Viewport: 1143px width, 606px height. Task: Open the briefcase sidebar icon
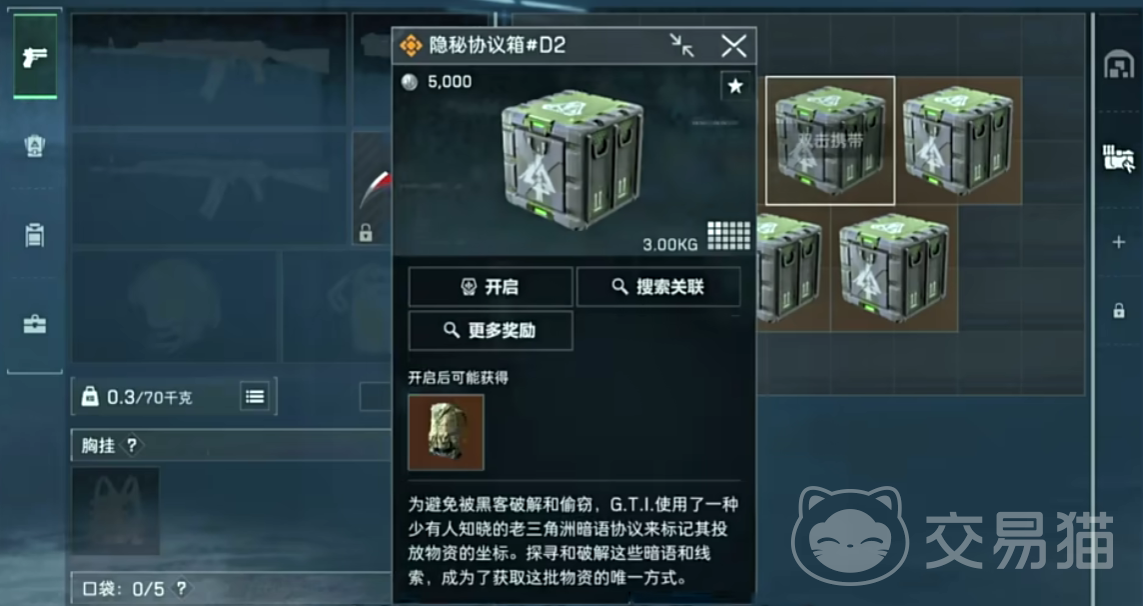pos(35,324)
